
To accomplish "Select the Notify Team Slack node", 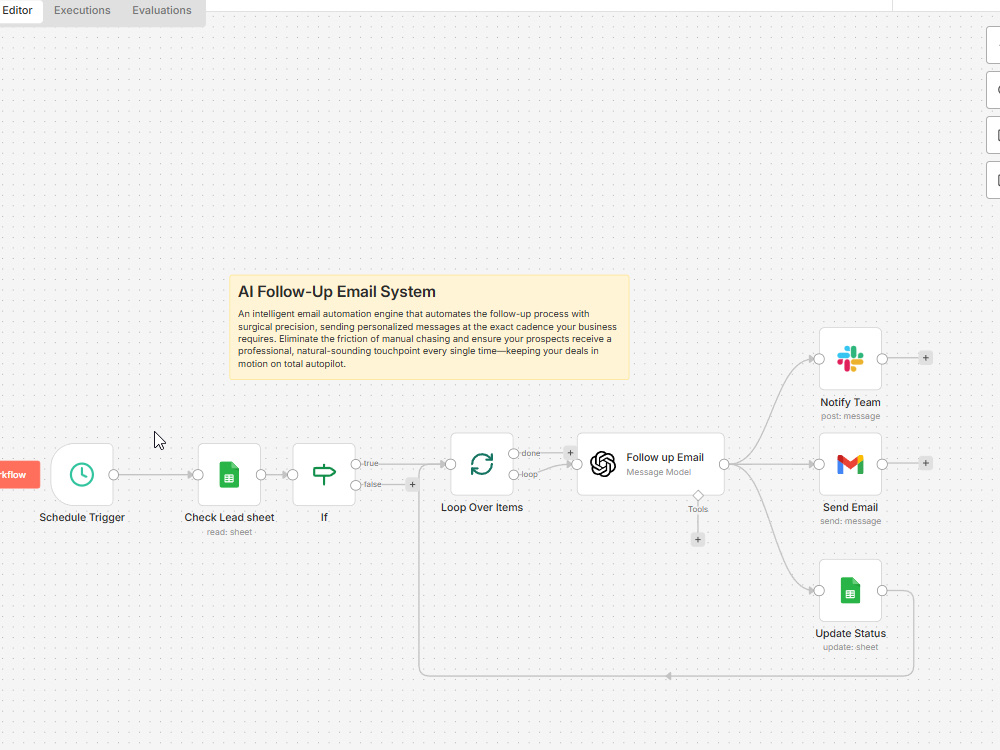I will [x=850, y=358].
